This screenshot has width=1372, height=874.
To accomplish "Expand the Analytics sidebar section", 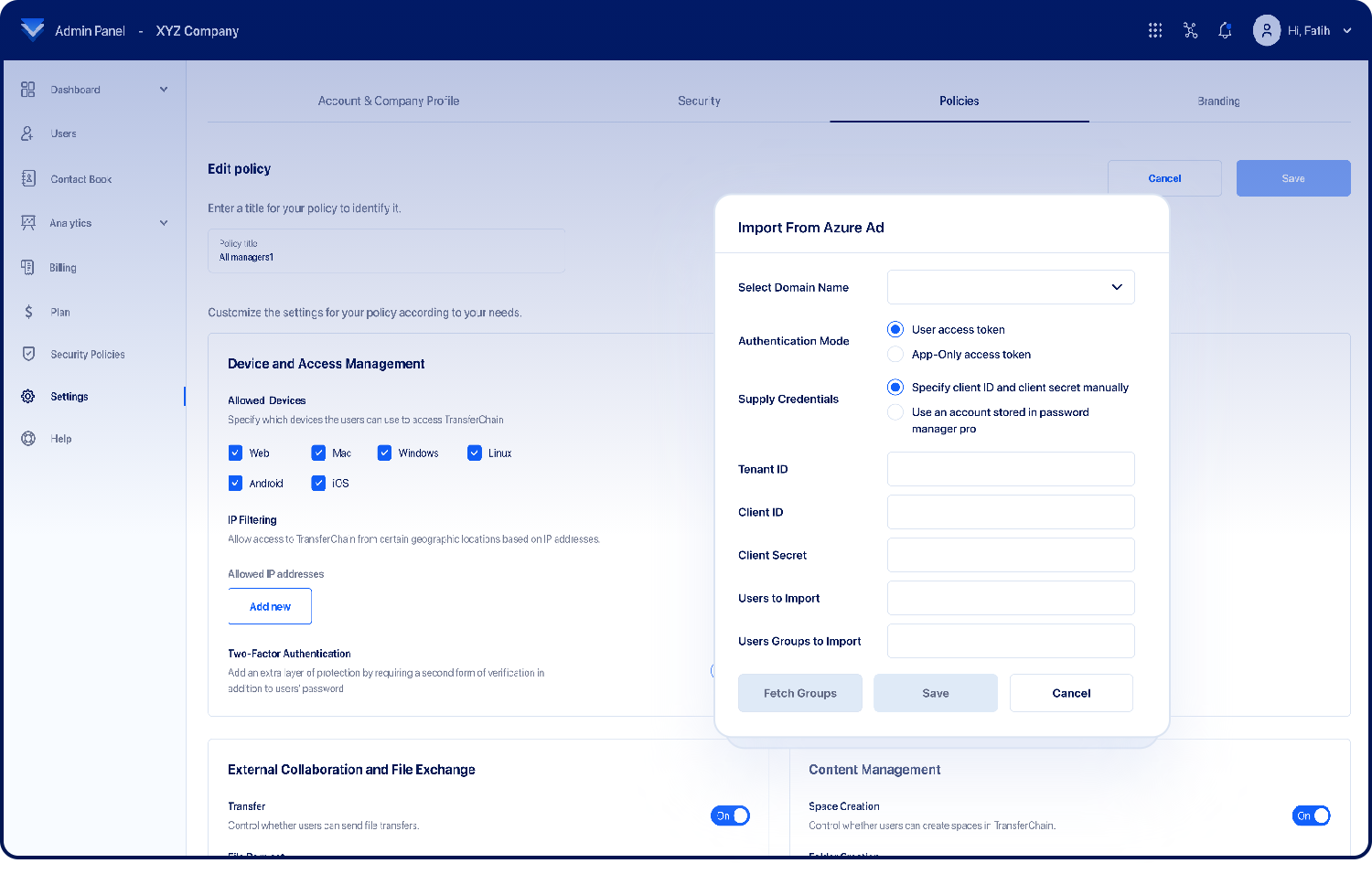I will (164, 223).
